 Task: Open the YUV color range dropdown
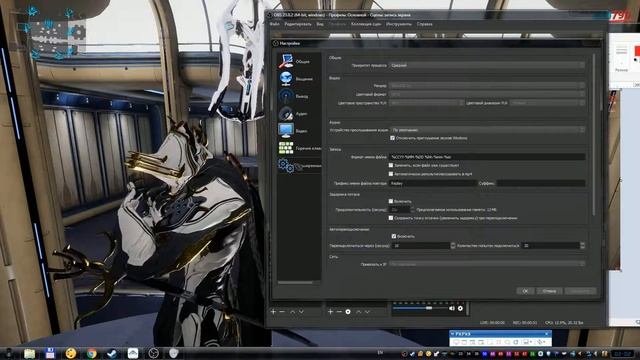point(547,103)
